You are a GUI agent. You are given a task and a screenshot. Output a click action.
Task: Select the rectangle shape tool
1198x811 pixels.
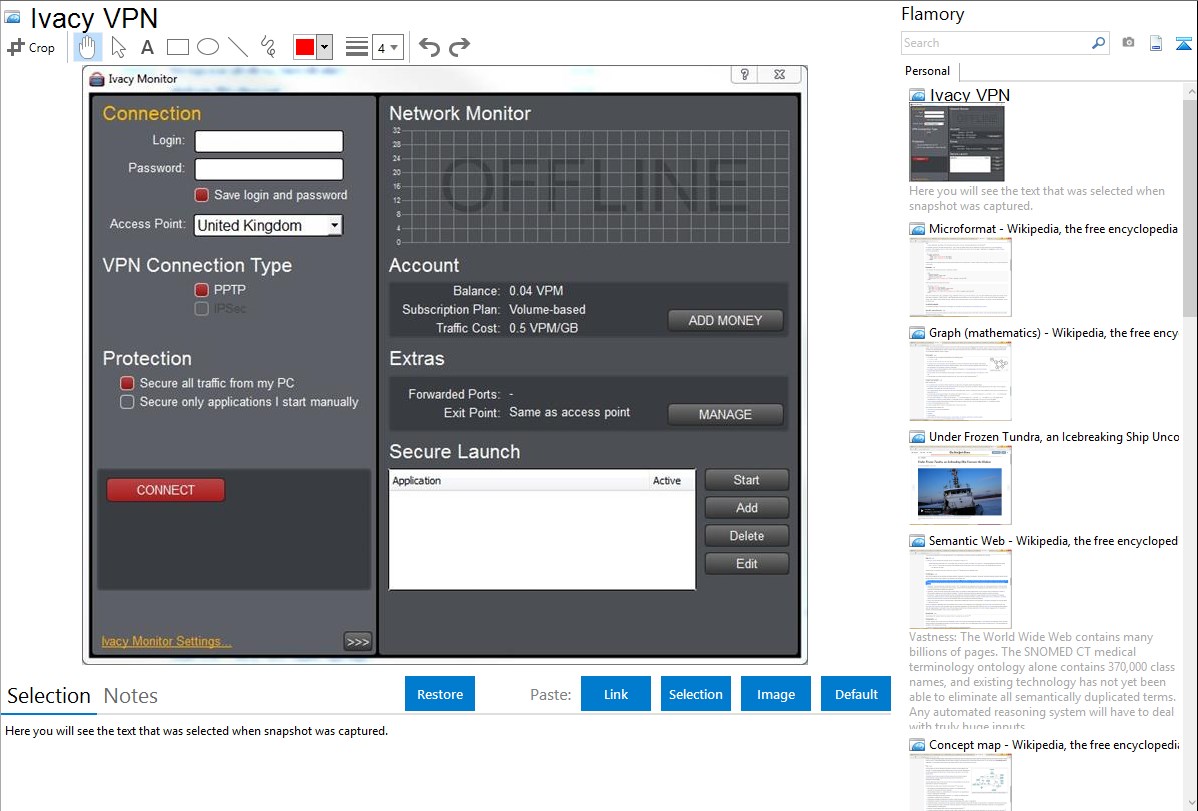pos(178,47)
